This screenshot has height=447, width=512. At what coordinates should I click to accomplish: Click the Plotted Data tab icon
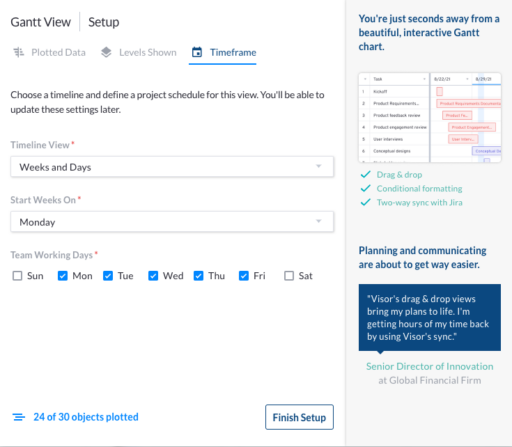click(19, 52)
